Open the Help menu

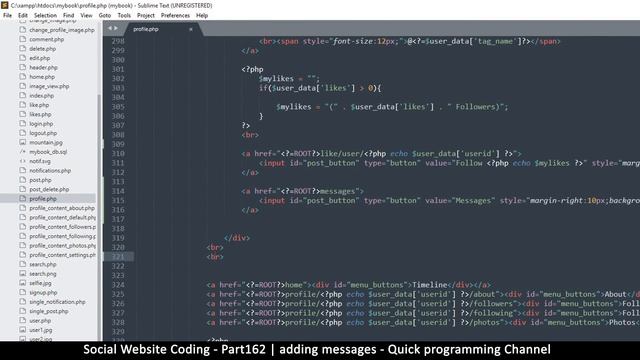click(x=202, y=16)
